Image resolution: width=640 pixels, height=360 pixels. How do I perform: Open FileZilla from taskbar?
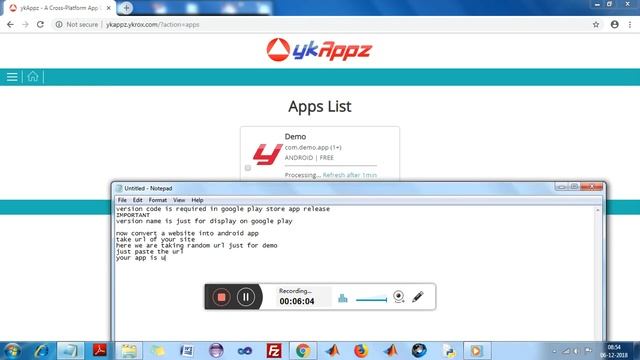click(x=274, y=351)
